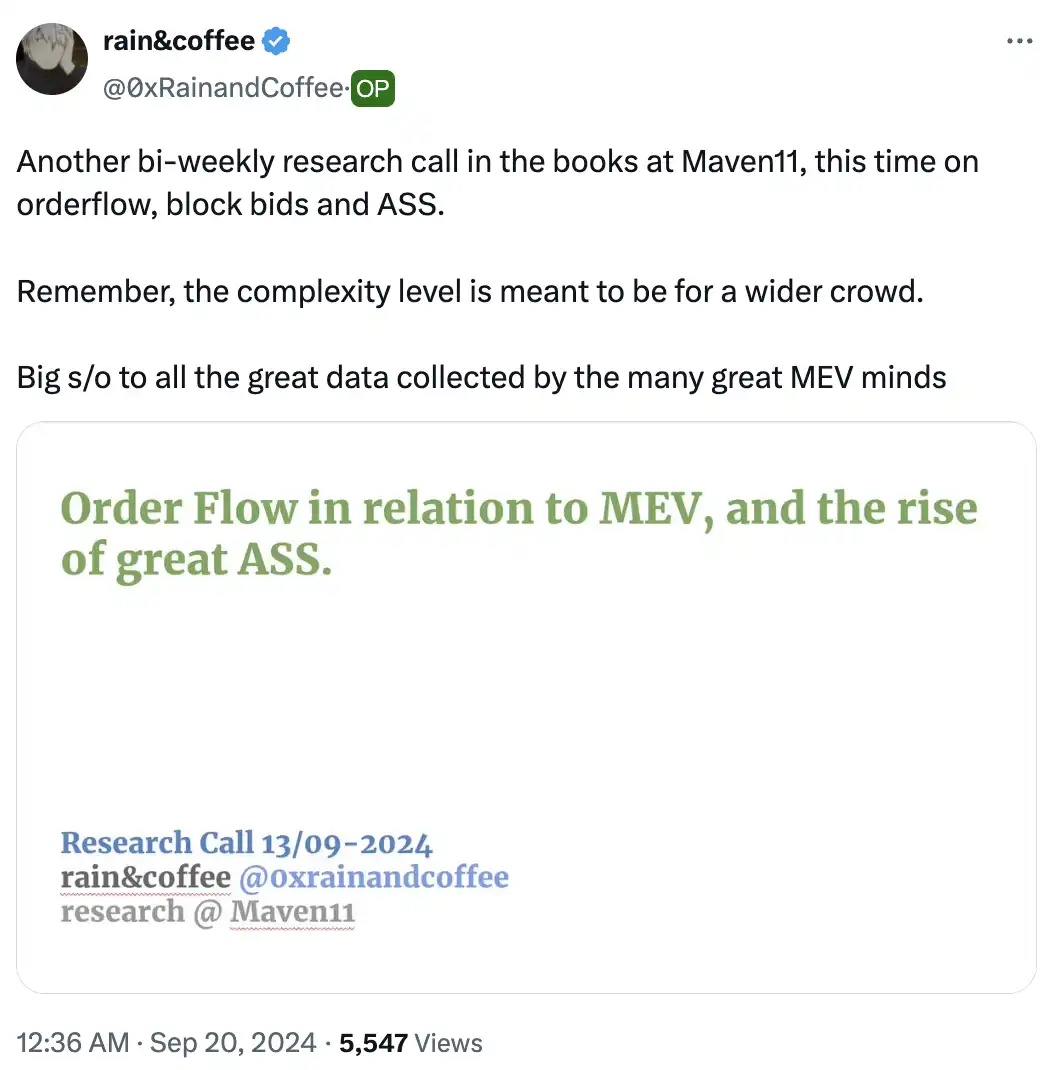Click the Views label beside the count

(448, 1043)
